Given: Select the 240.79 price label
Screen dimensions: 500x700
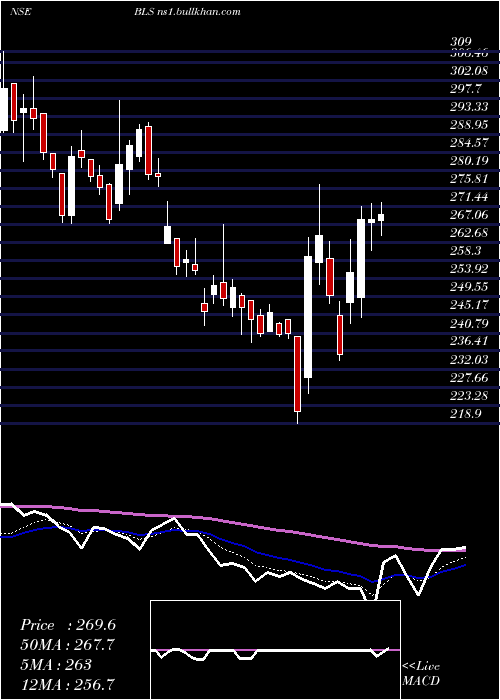Looking at the screenshot, I should pyautogui.click(x=470, y=323).
